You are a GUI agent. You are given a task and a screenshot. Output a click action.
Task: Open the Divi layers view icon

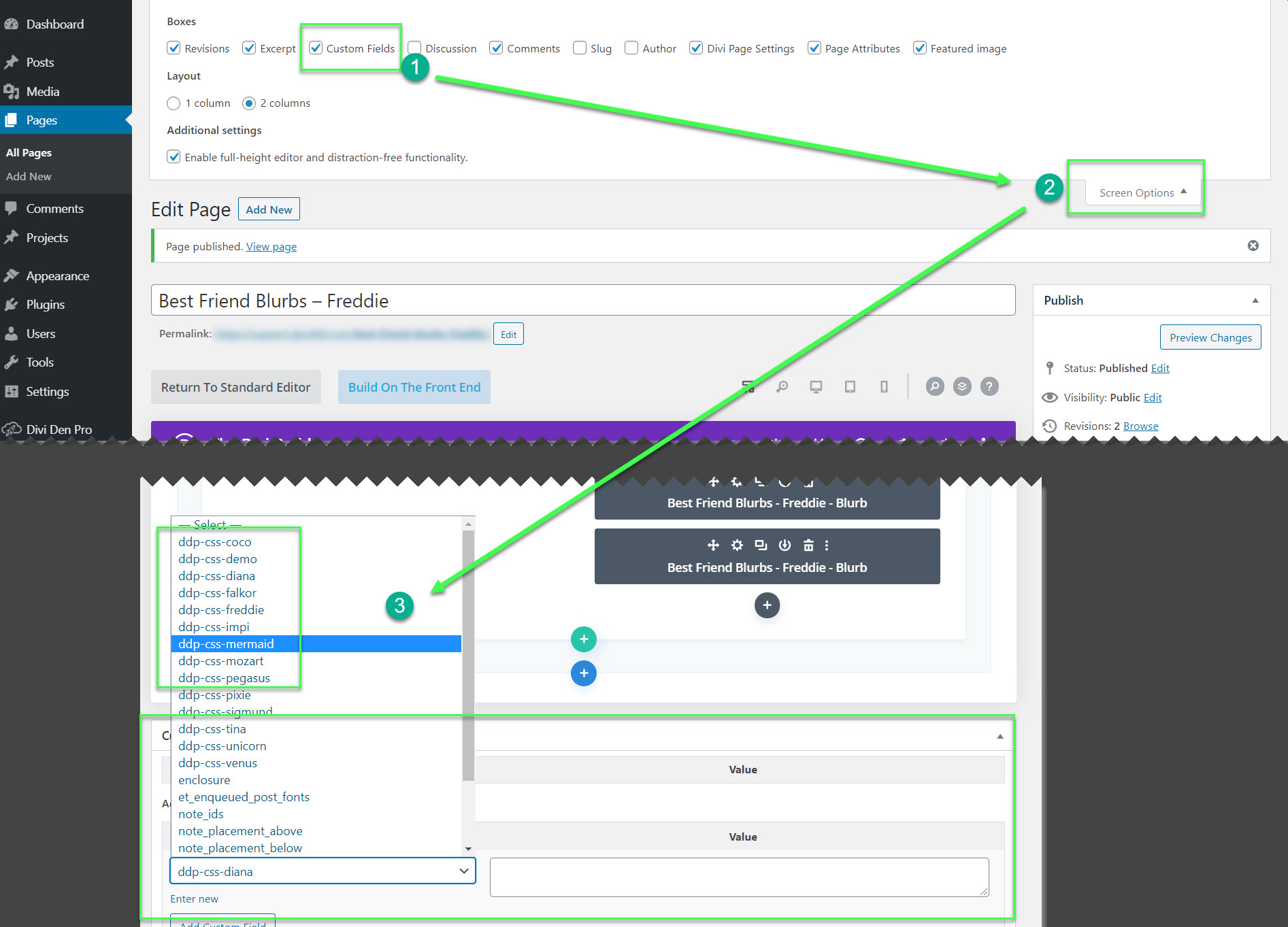point(962,387)
